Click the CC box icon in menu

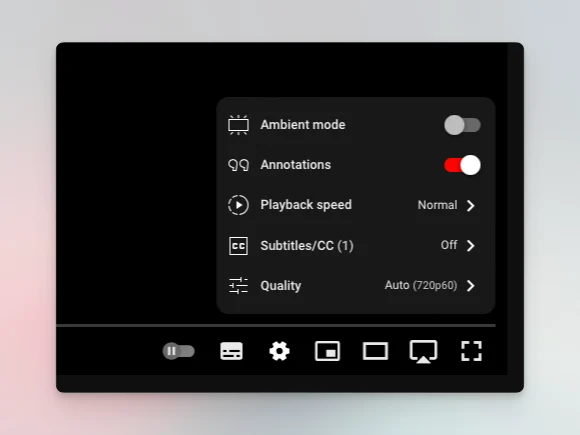(x=239, y=246)
